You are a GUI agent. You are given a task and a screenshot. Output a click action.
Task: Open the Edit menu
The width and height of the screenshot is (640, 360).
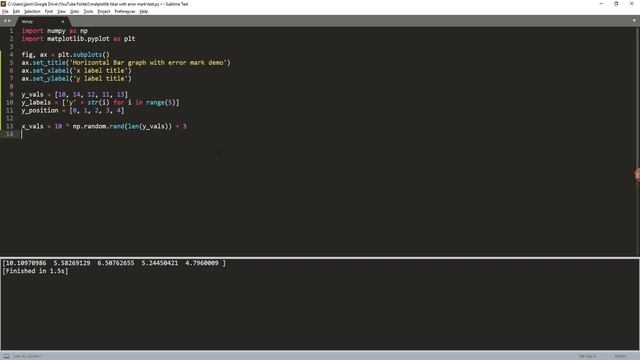pos(16,11)
